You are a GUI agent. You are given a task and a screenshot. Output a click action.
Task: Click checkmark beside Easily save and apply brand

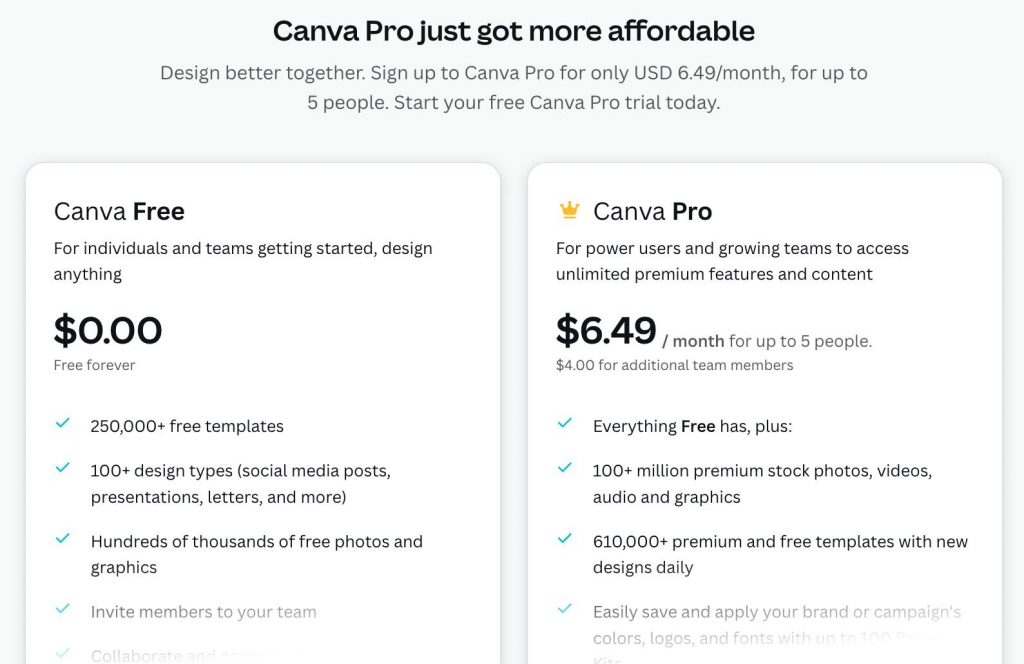pyautogui.click(x=565, y=609)
